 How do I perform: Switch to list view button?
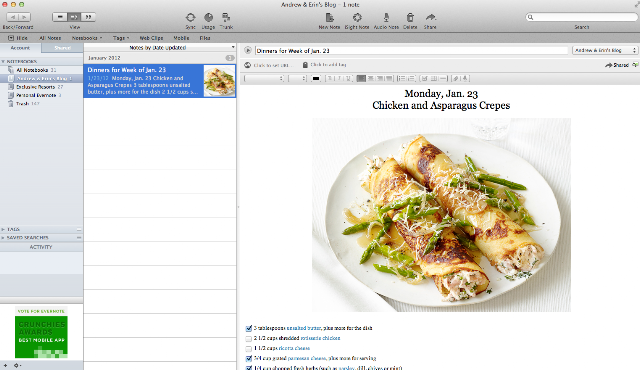[60, 17]
